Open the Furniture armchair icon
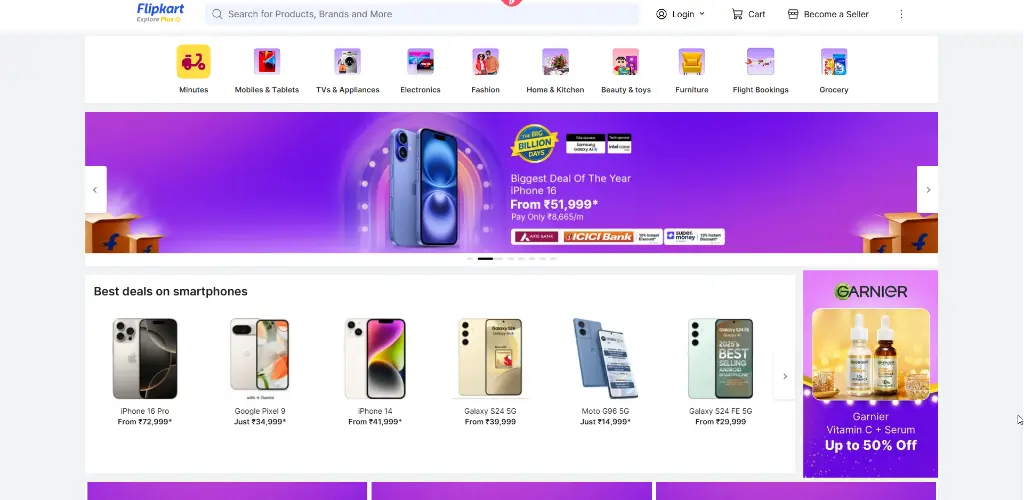Screen dimensions: 1024x500 [692, 61]
